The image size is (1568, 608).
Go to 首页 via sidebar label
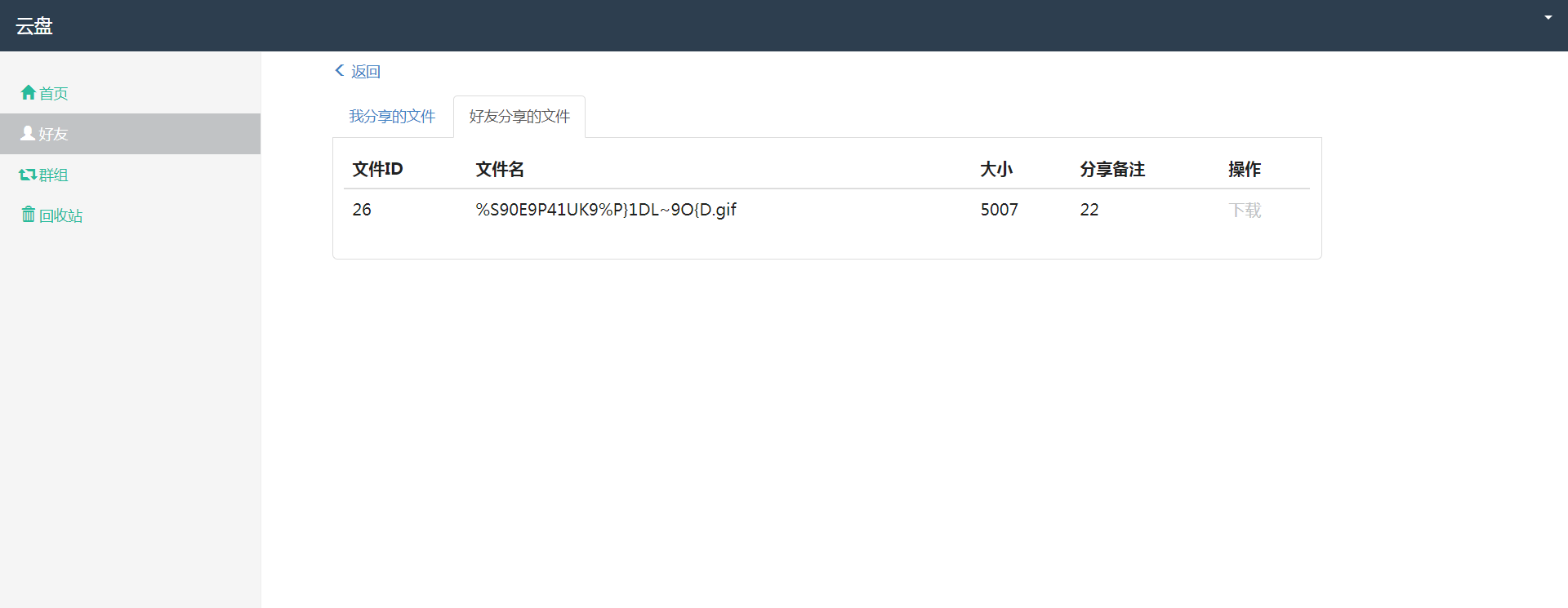54,94
